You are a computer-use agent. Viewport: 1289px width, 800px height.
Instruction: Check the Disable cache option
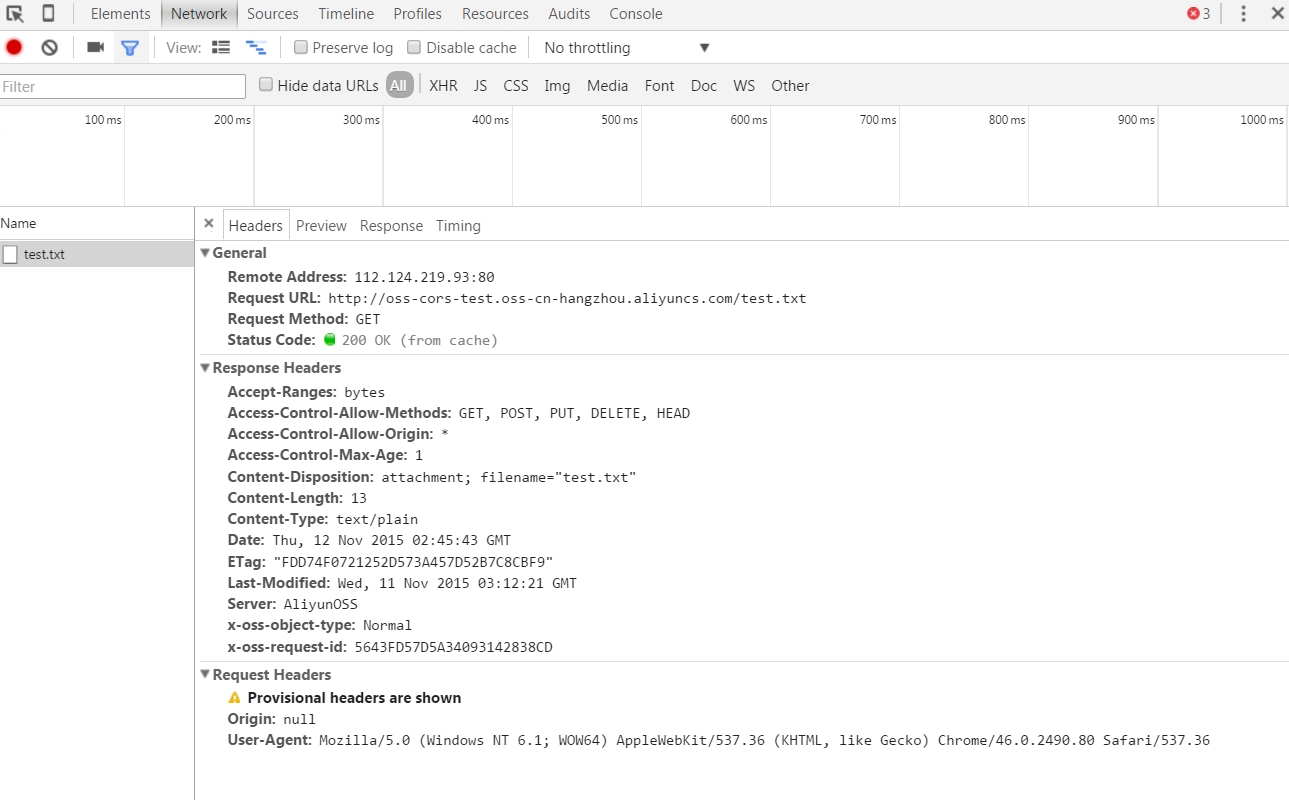click(414, 47)
